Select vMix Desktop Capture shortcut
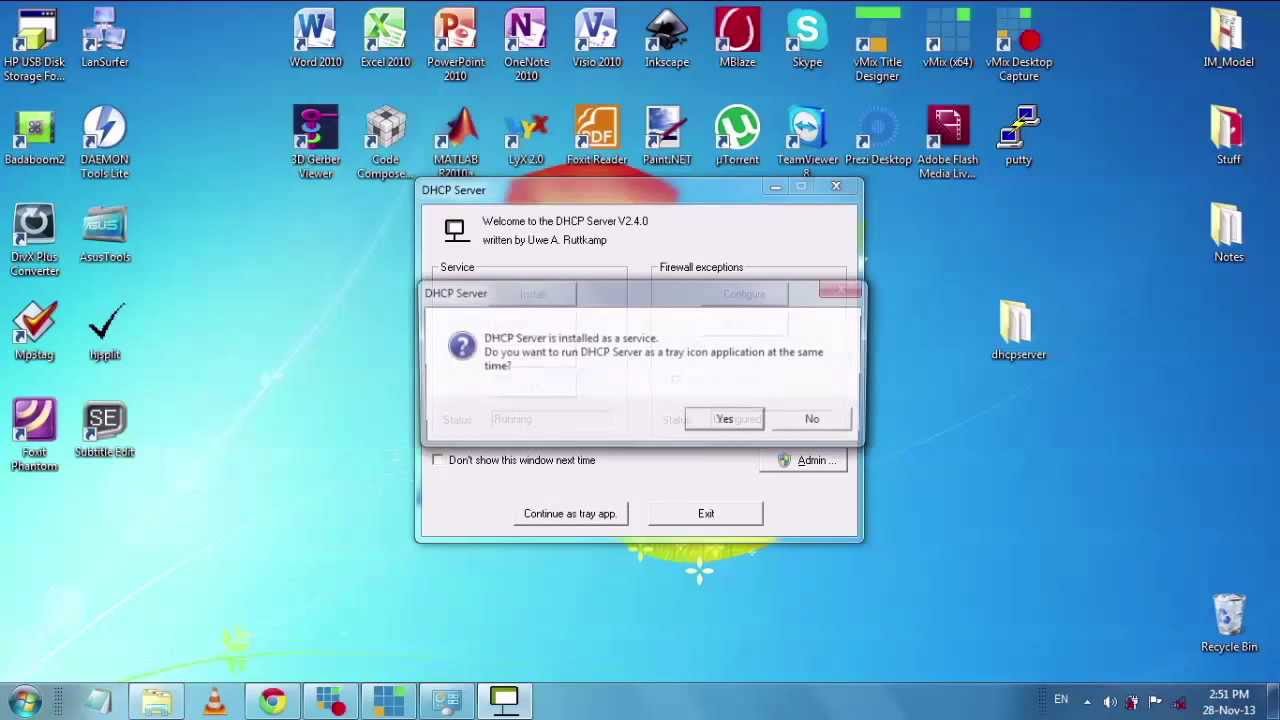This screenshot has width=1280, height=720. tap(1018, 45)
